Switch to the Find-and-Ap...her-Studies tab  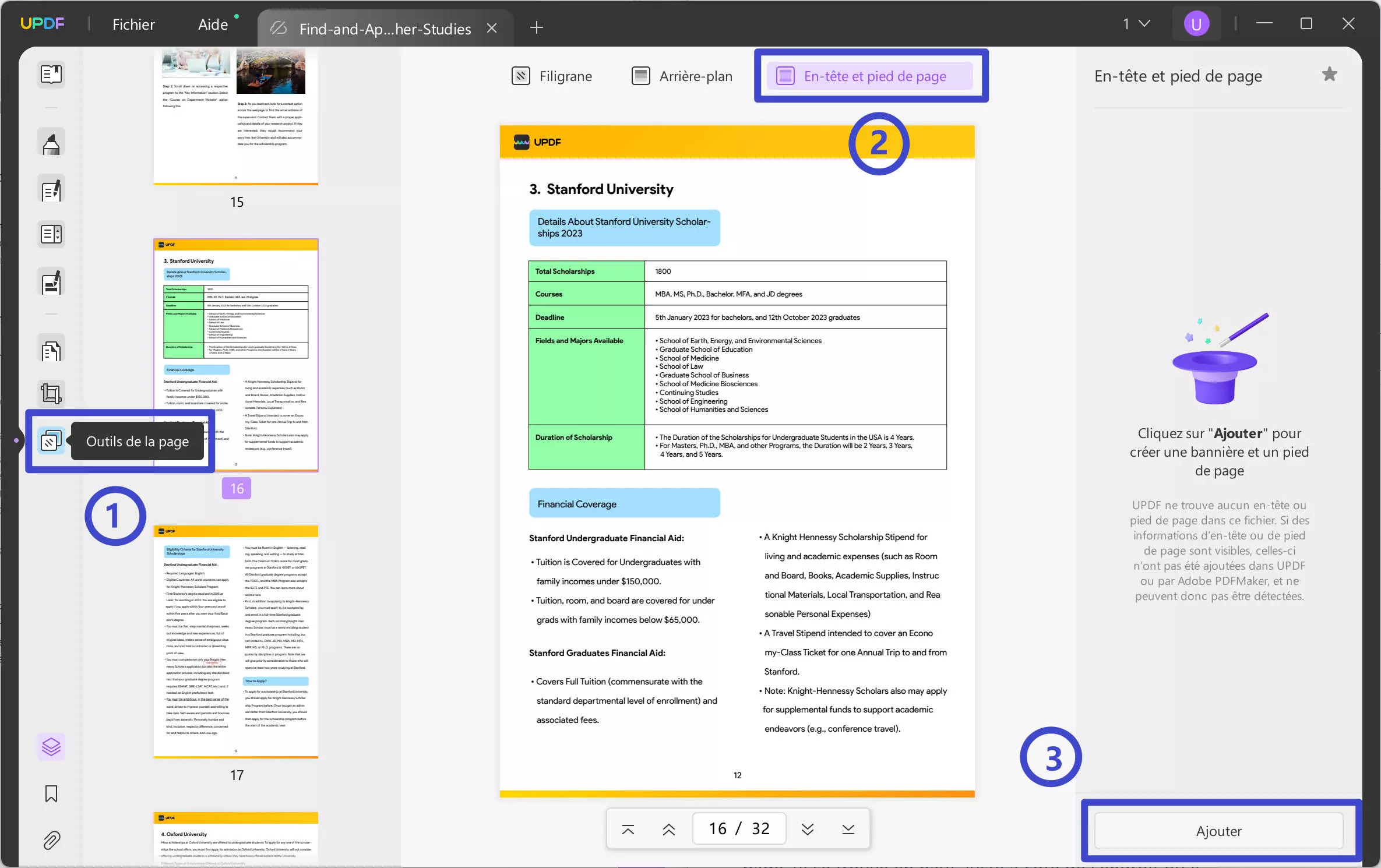385,28
